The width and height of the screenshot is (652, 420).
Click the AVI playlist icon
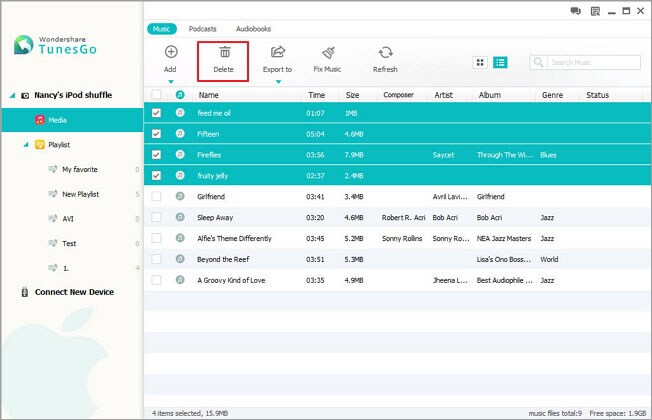(53, 218)
